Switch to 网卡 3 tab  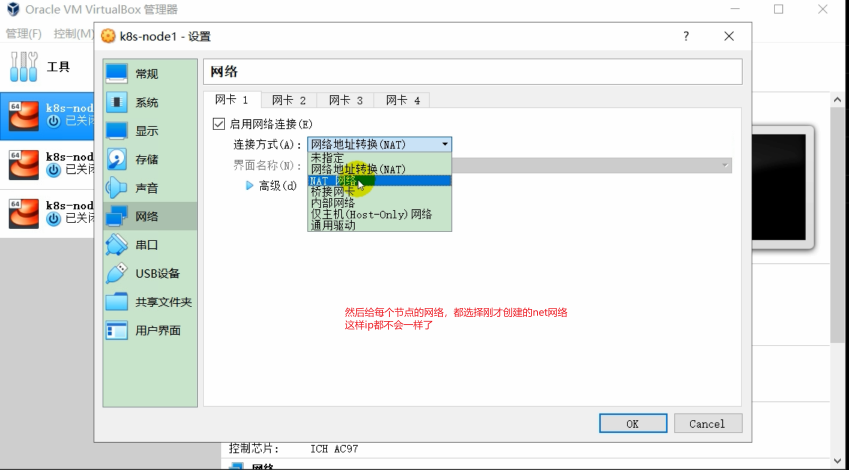(x=345, y=100)
